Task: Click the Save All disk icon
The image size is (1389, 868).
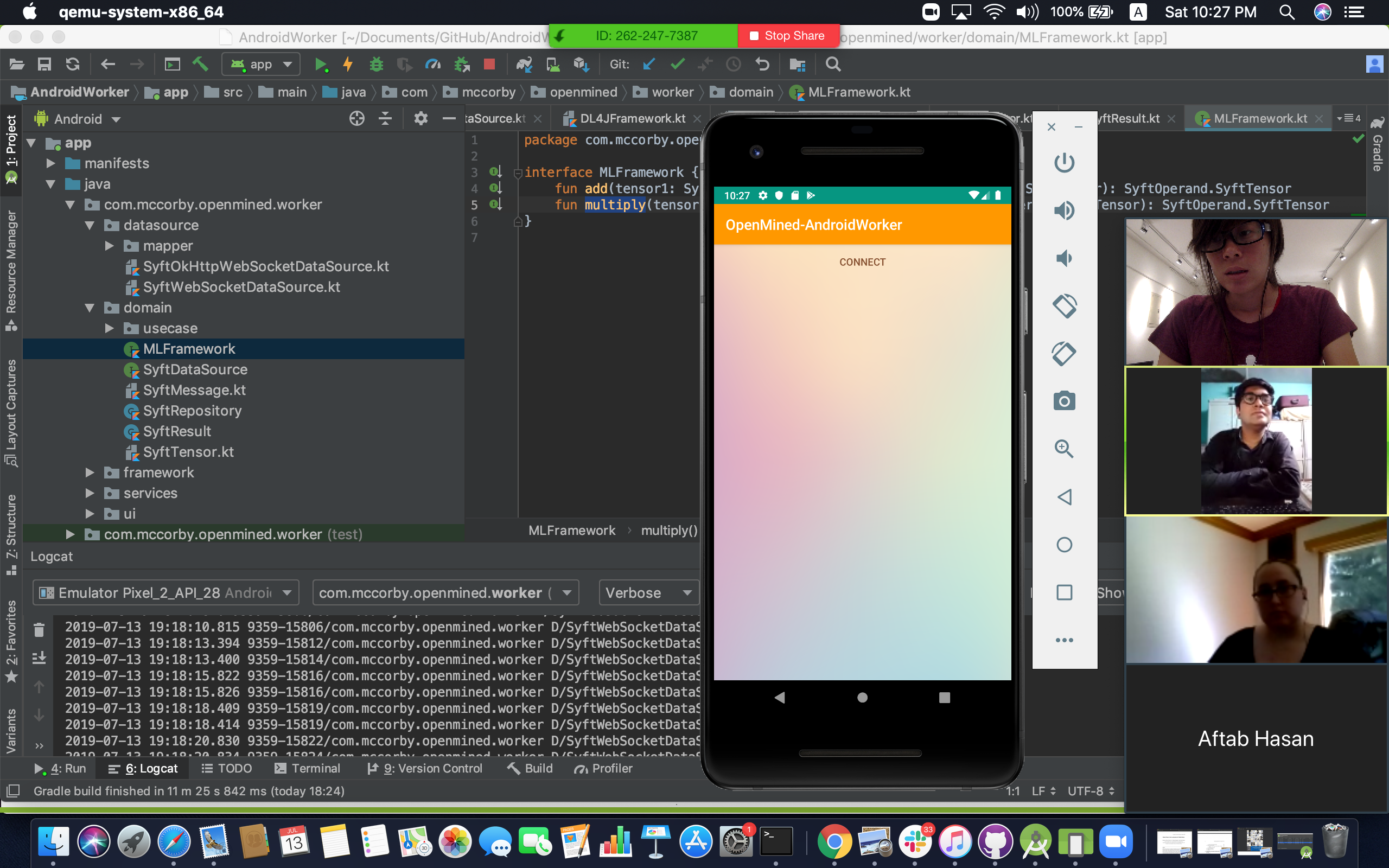Action: coord(44,65)
